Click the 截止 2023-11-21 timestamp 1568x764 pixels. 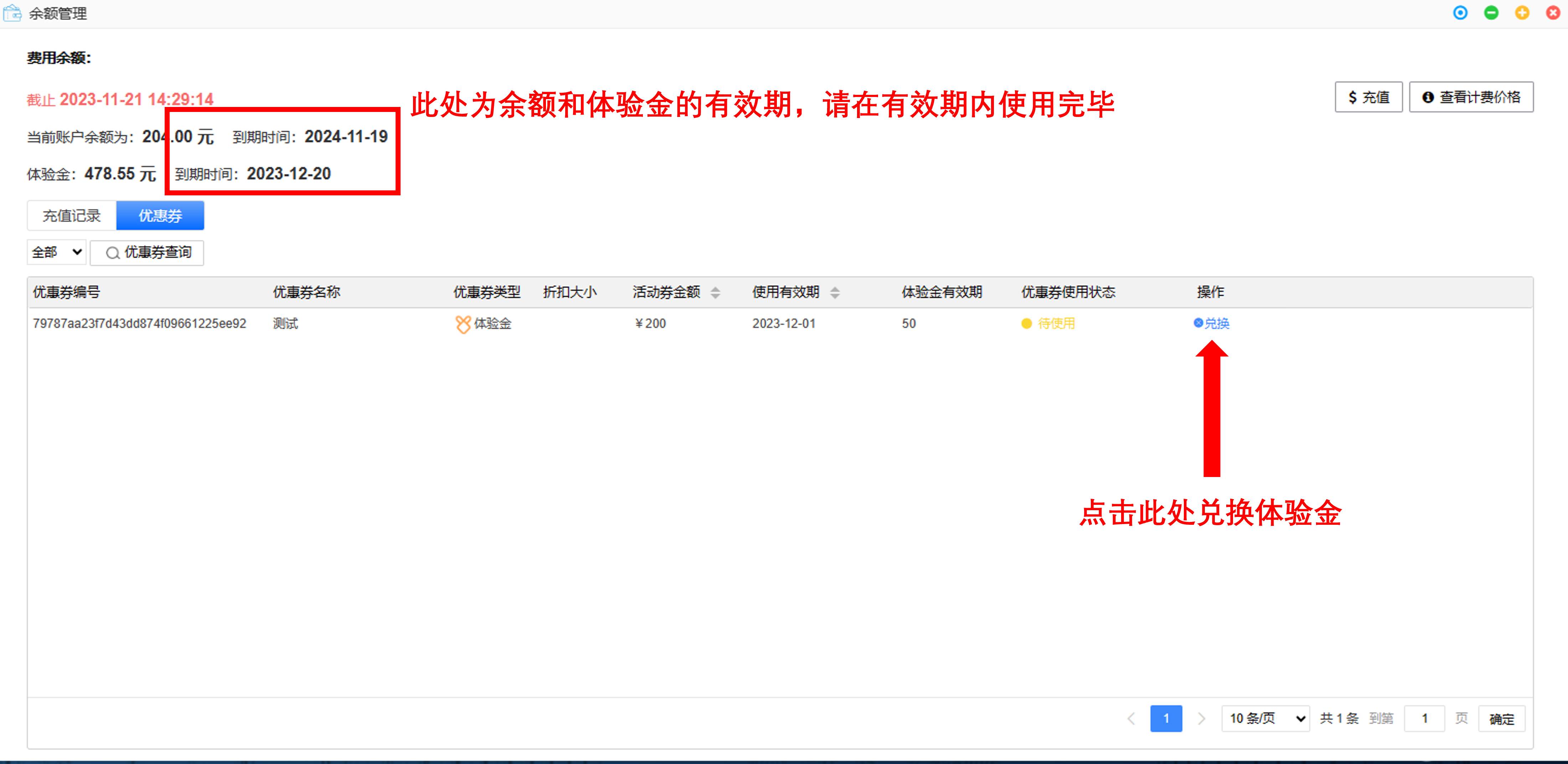point(120,99)
